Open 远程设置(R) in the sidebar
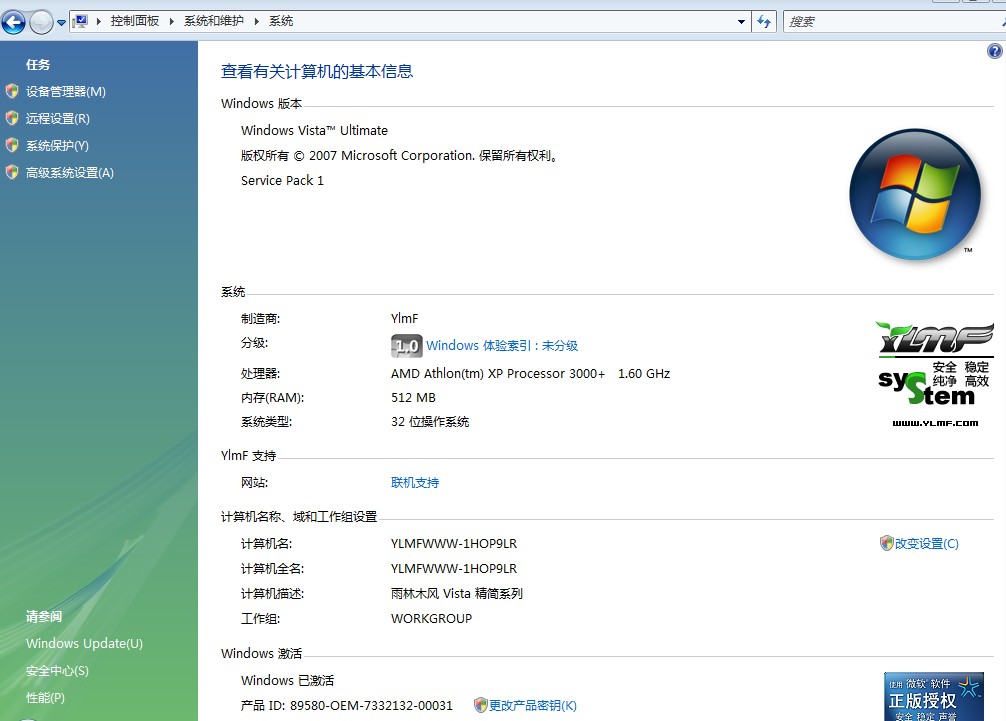The image size is (1006, 721). [57, 119]
